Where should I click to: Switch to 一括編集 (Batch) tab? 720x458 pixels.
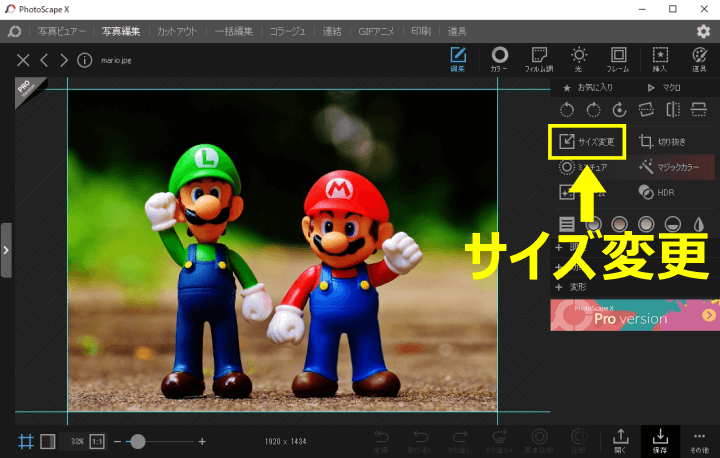point(234,31)
